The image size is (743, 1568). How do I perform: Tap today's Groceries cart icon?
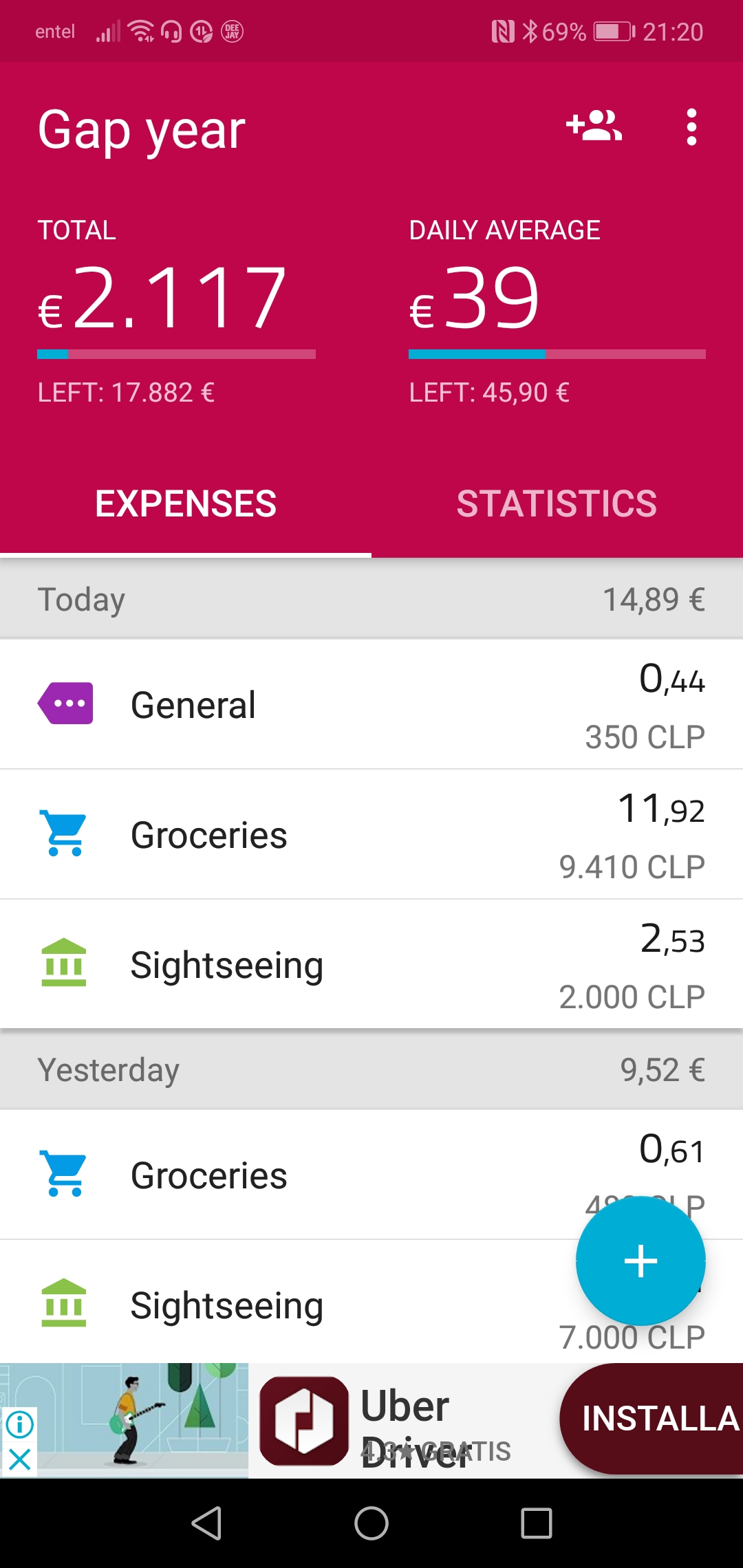(x=64, y=833)
